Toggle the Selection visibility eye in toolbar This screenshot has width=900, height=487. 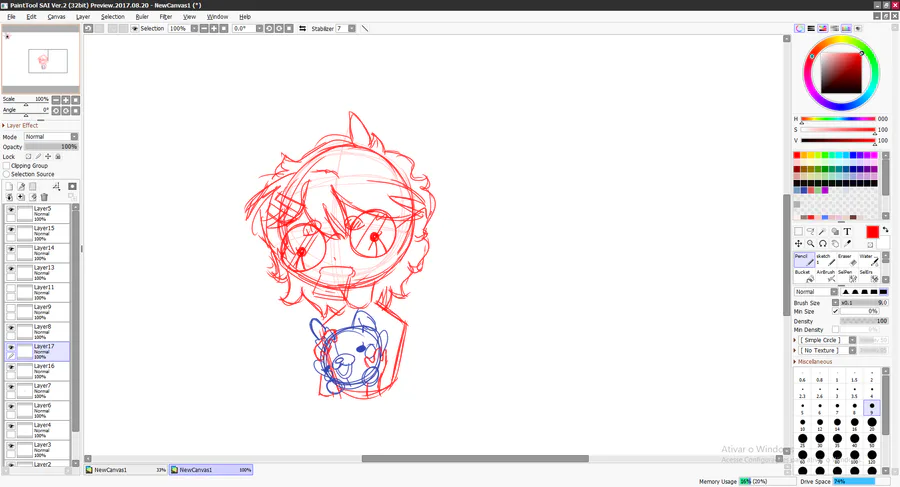tap(135, 28)
